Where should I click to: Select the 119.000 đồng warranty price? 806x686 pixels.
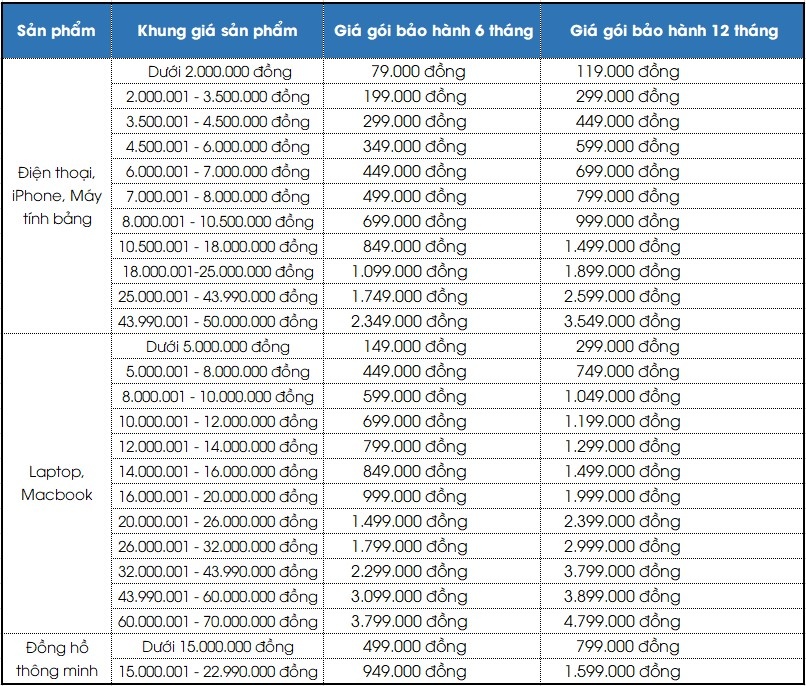[x=629, y=72]
